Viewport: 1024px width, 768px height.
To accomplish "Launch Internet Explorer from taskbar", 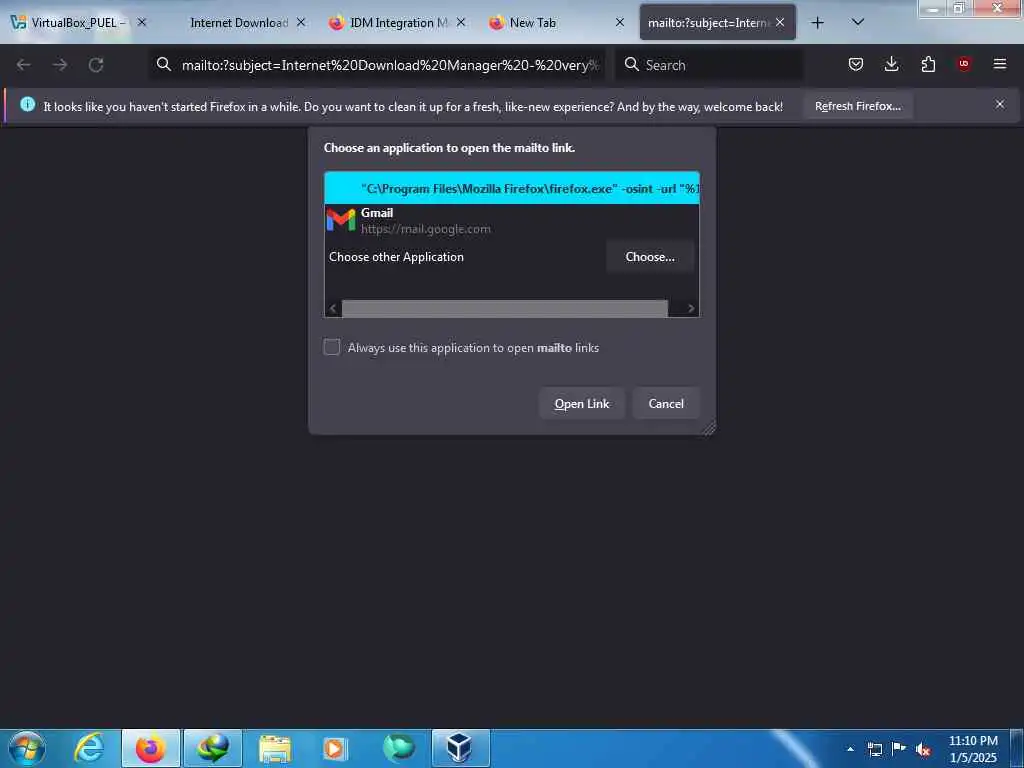I will pyautogui.click(x=88, y=748).
